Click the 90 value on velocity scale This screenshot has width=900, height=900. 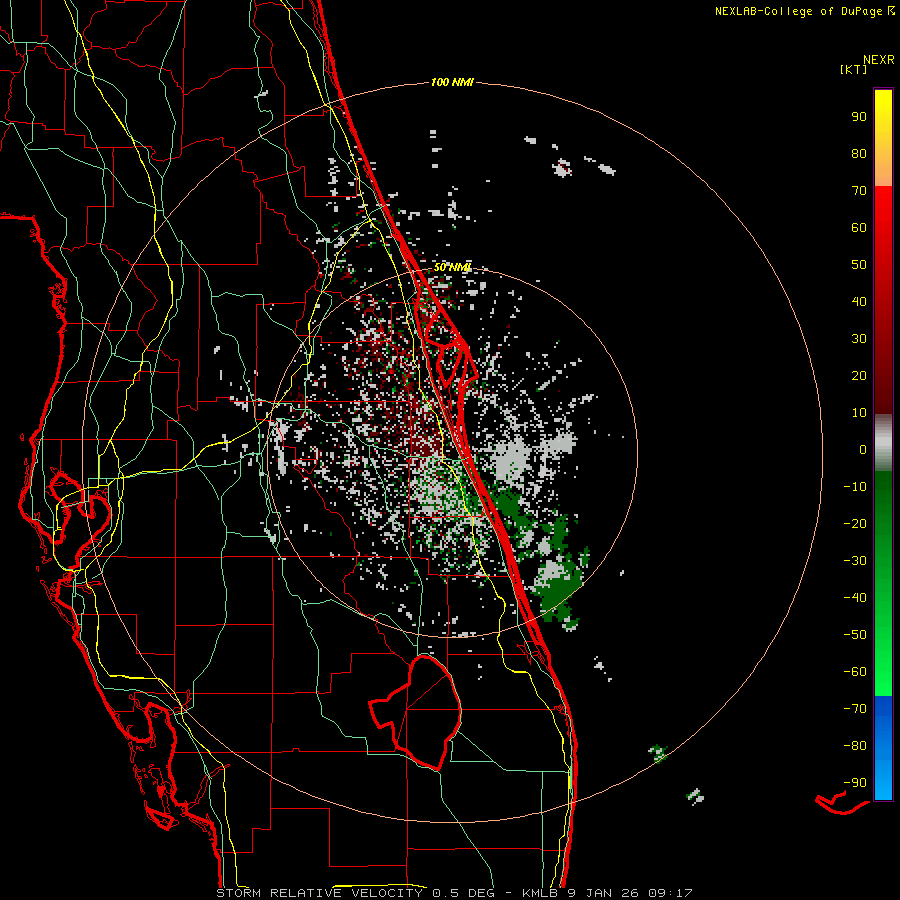click(859, 117)
